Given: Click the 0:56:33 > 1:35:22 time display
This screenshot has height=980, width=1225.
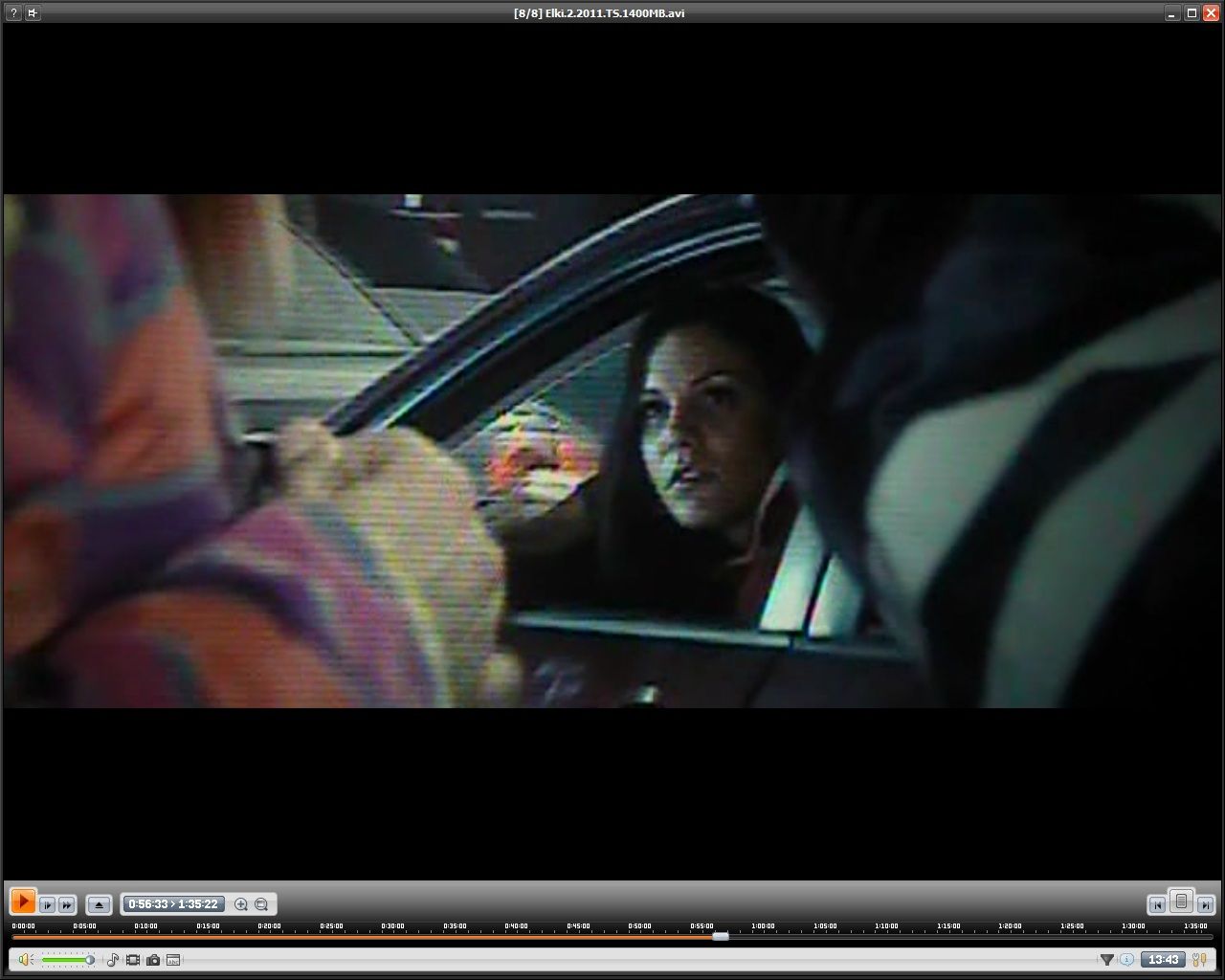Looking at the screenshot, I should (174, 904).
